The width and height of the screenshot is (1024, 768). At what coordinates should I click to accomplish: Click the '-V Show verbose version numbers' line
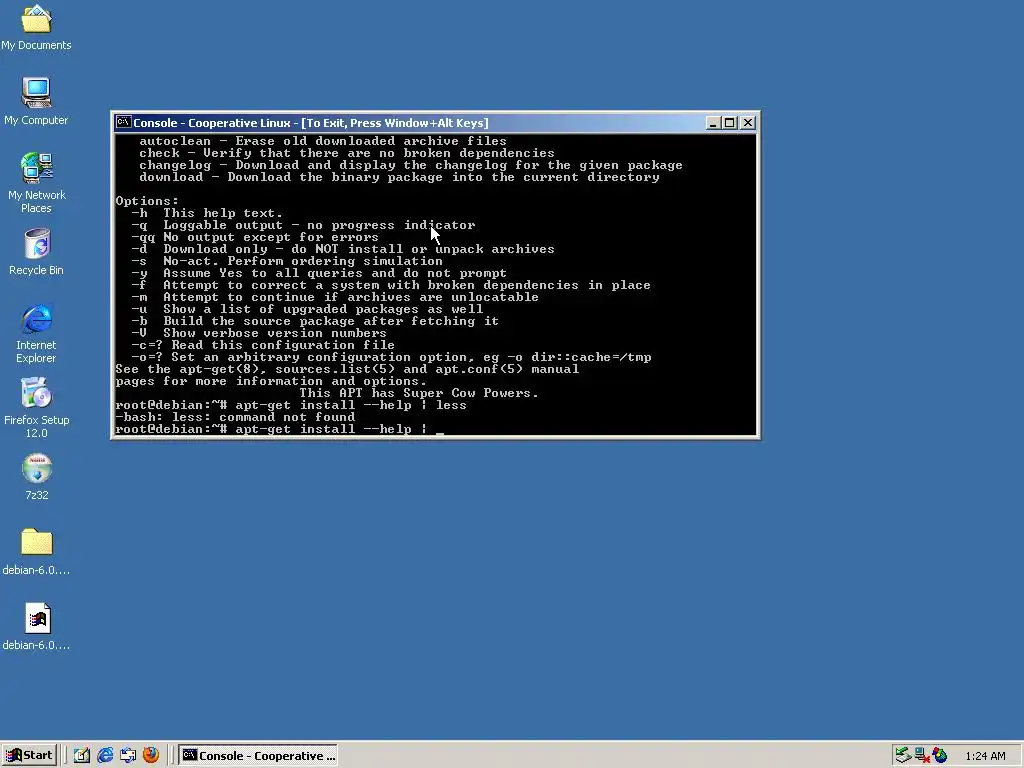click(259, 333)
